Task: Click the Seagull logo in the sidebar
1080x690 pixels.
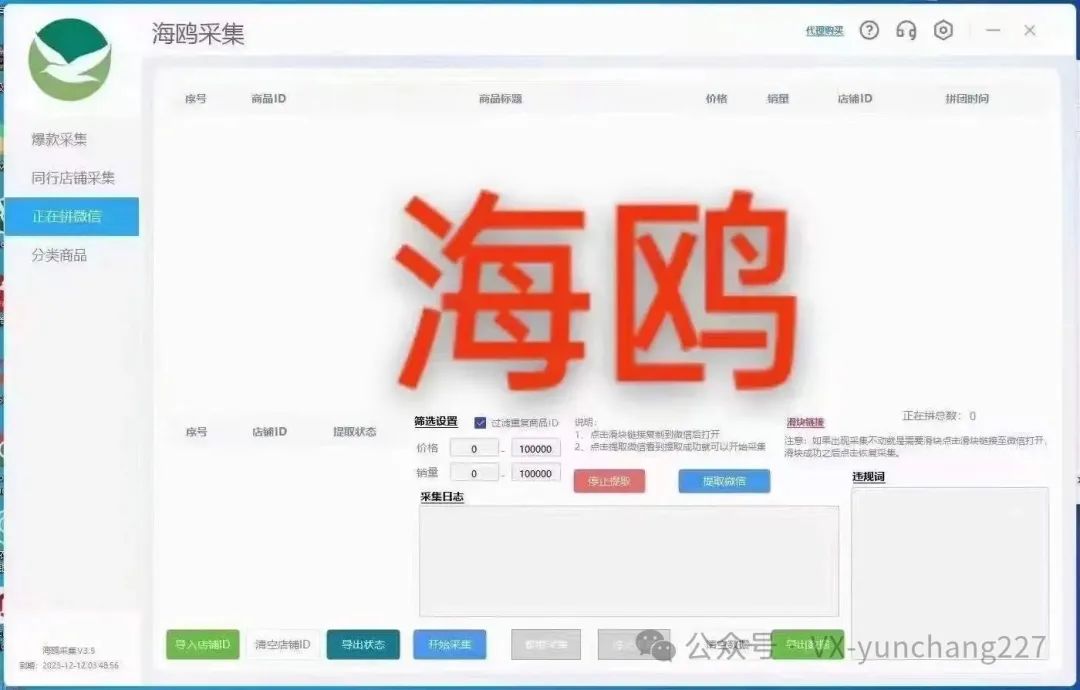Action: [x=70, y=60]
